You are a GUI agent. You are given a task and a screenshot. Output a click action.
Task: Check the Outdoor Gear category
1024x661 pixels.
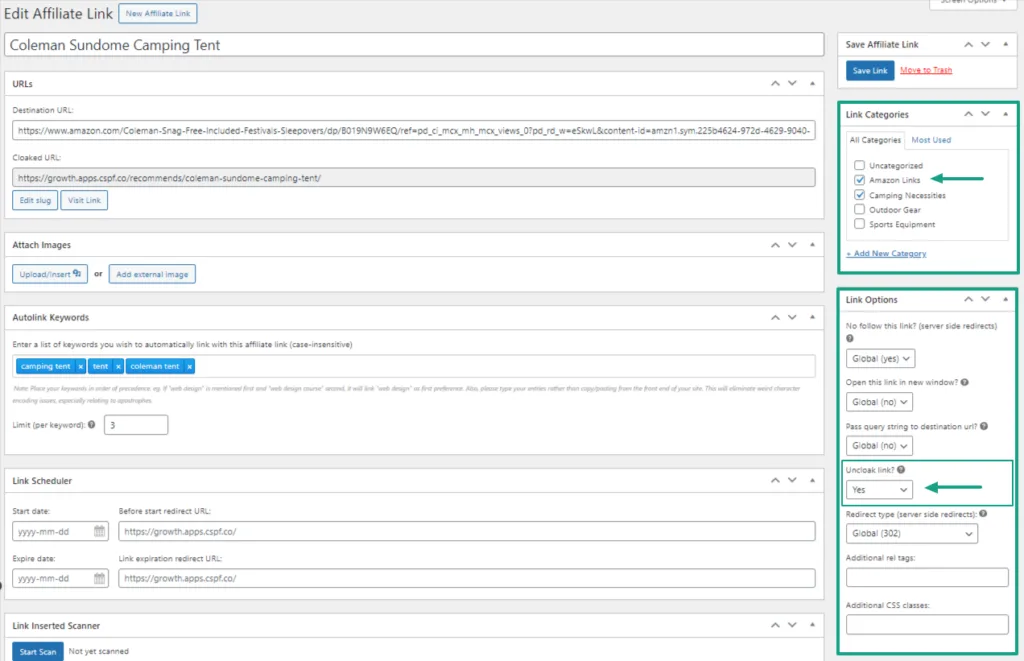click(x=859, y=210)
